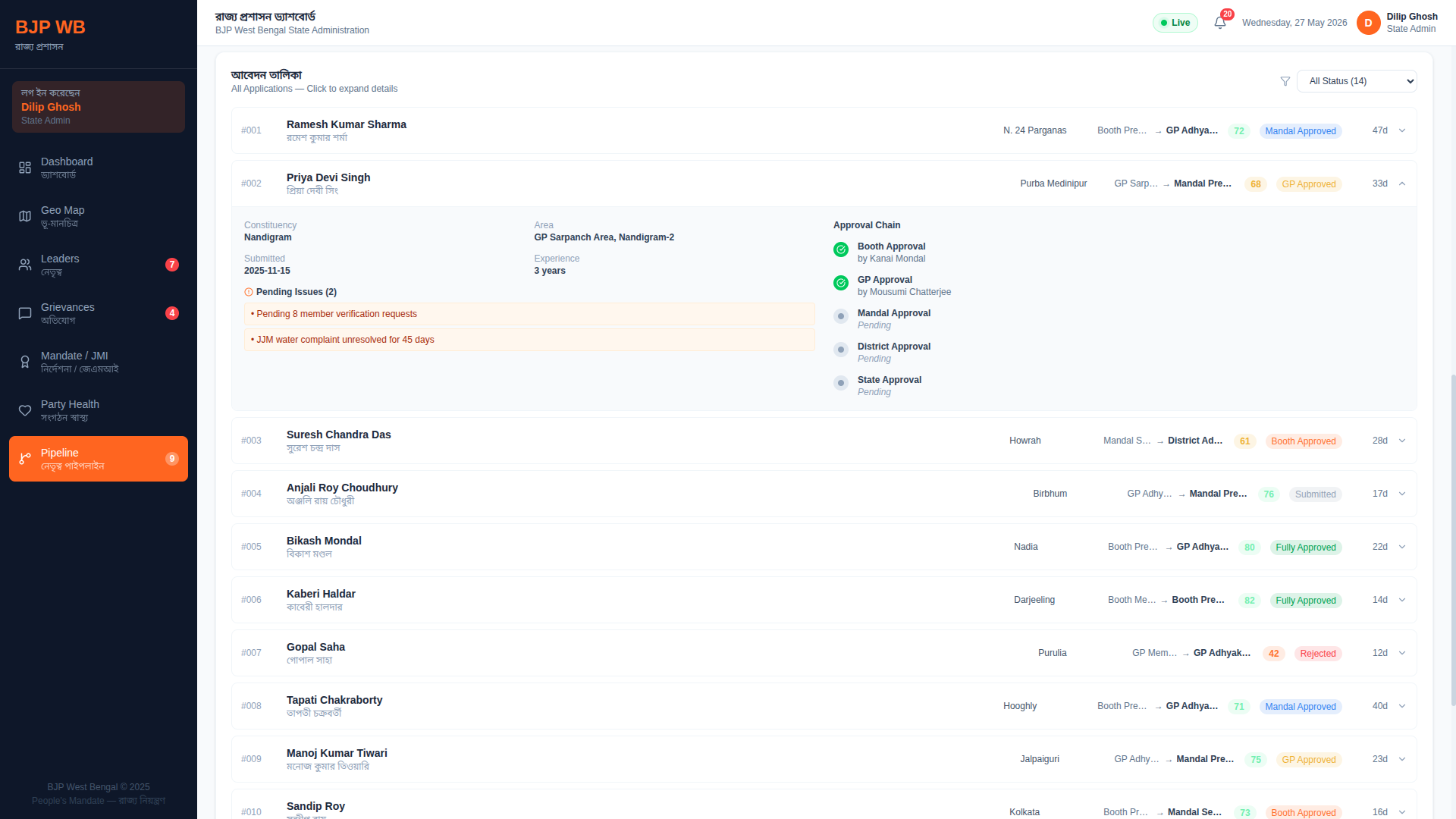Open the notifications bell icon

(1219, 23)
